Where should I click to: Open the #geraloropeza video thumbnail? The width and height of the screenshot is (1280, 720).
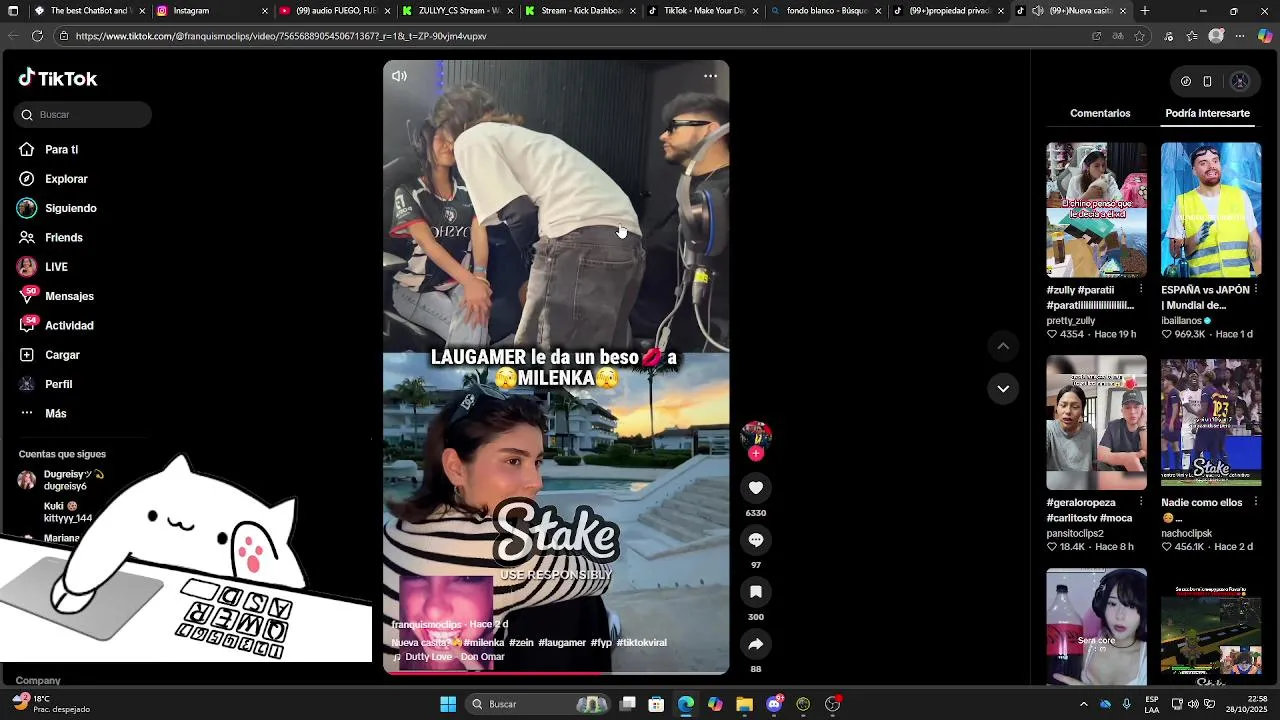coord(1097,422)
